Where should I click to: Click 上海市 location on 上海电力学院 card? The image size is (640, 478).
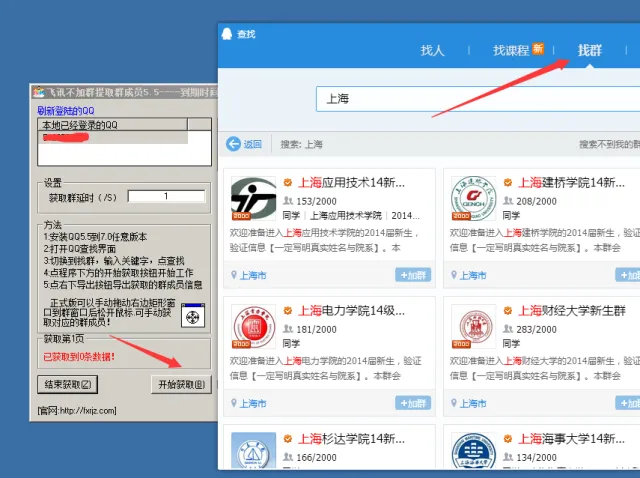click(253, 404)
